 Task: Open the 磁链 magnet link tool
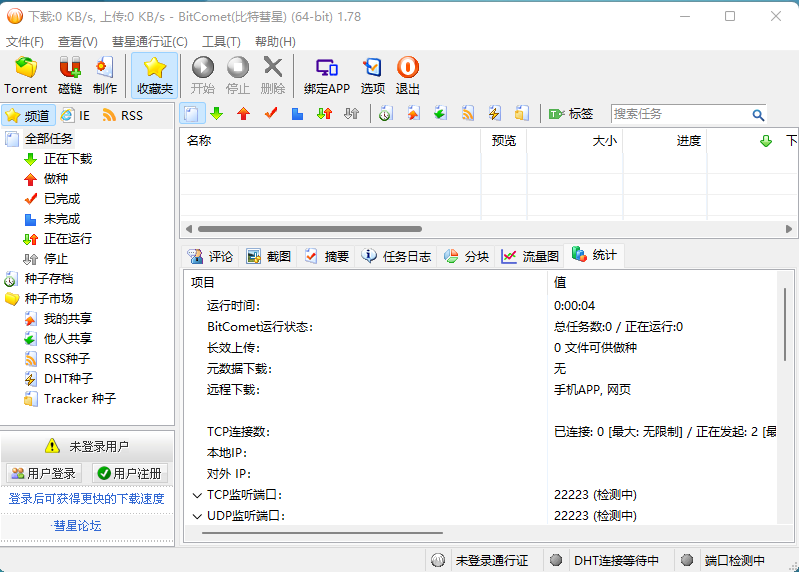pyautogui.click(x=70, y=75)
